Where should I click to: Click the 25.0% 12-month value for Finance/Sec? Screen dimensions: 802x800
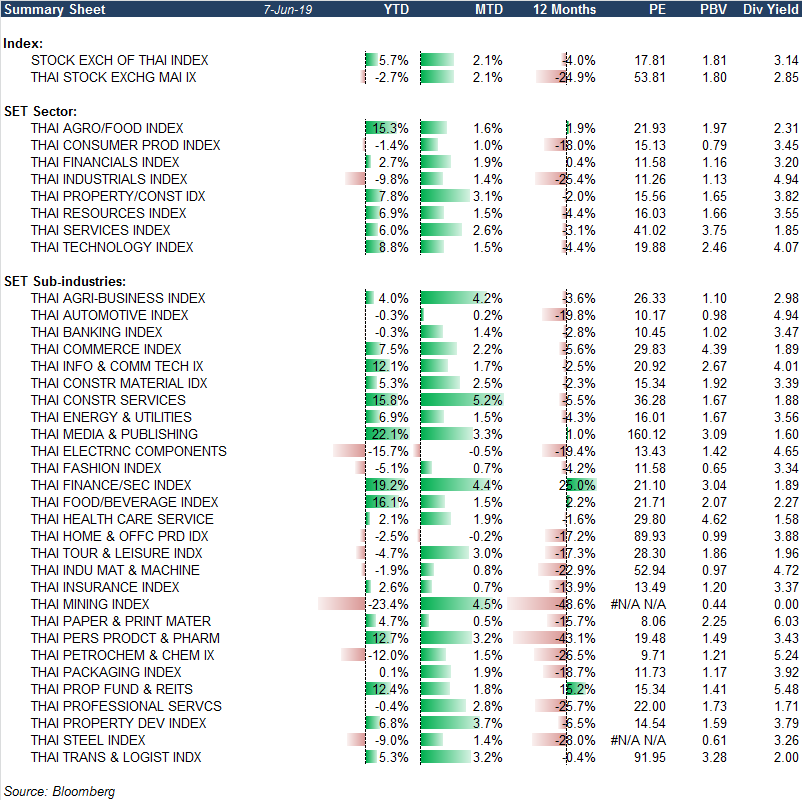(x=577, y=485)
